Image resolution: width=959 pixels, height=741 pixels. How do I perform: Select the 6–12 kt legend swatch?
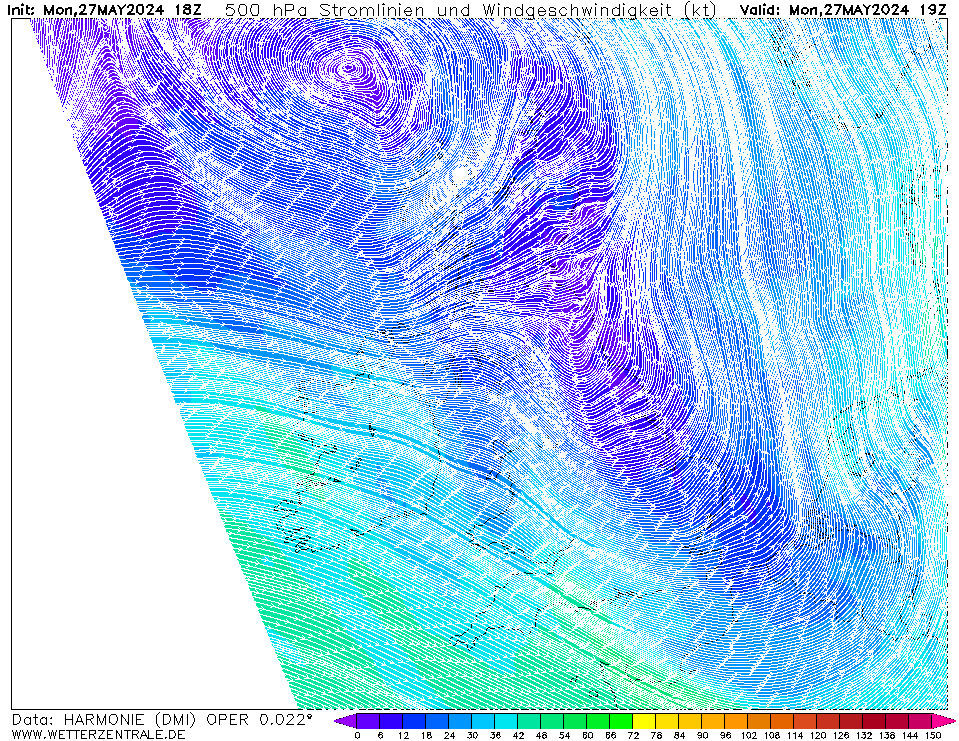391,721
